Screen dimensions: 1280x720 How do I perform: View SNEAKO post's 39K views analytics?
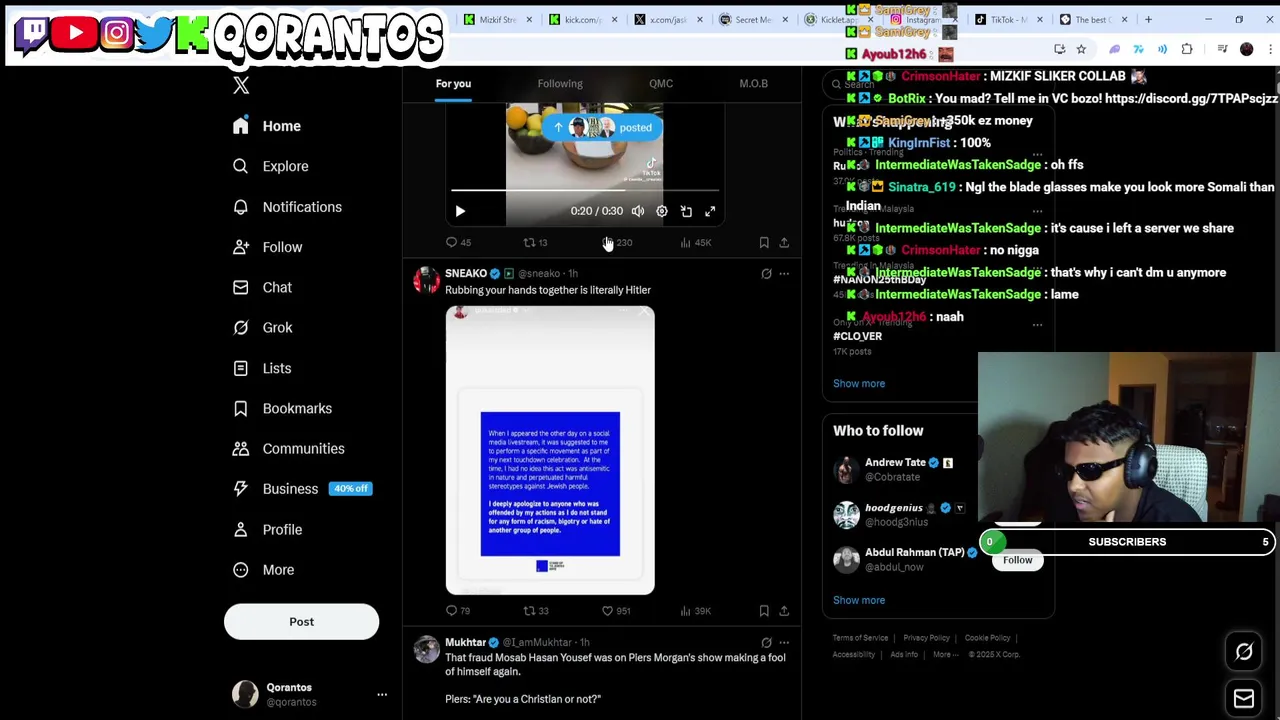coord(695,611)
